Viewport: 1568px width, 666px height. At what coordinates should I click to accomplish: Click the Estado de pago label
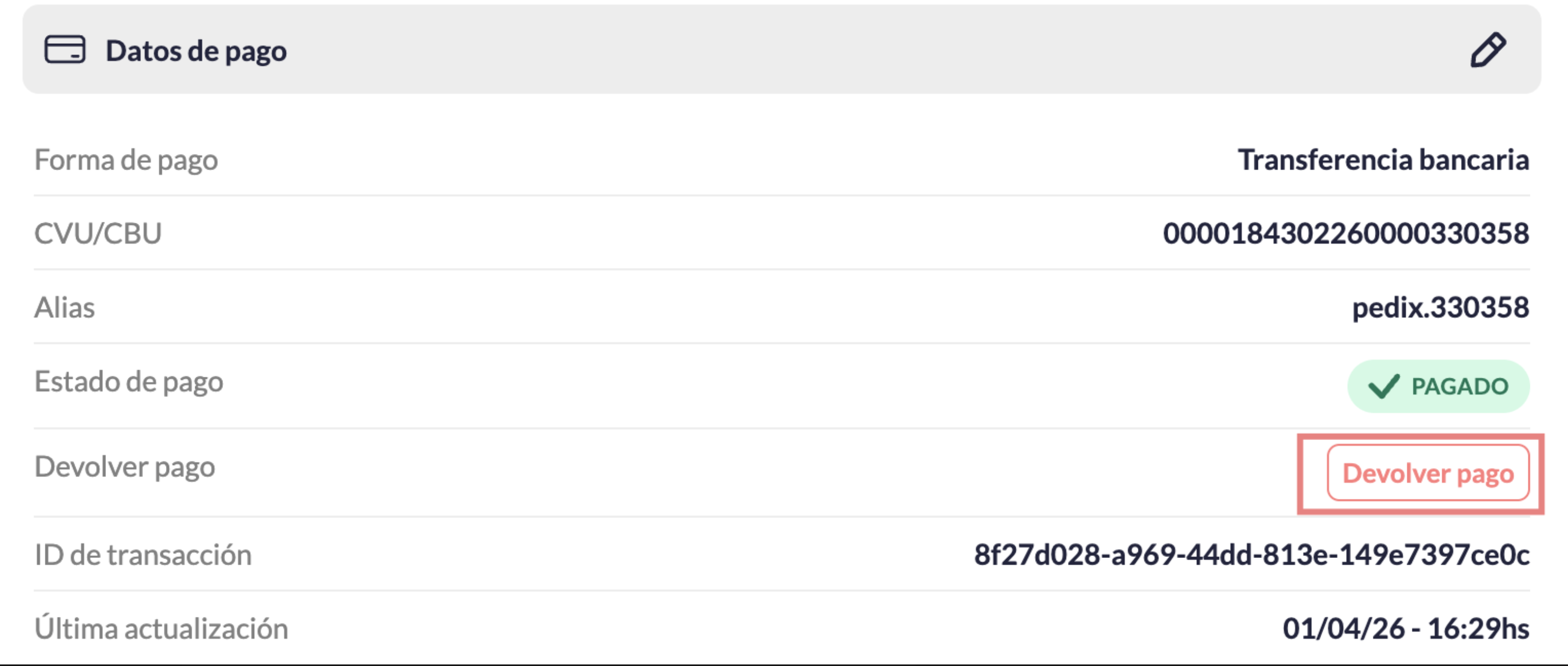[x=129, y=382]
